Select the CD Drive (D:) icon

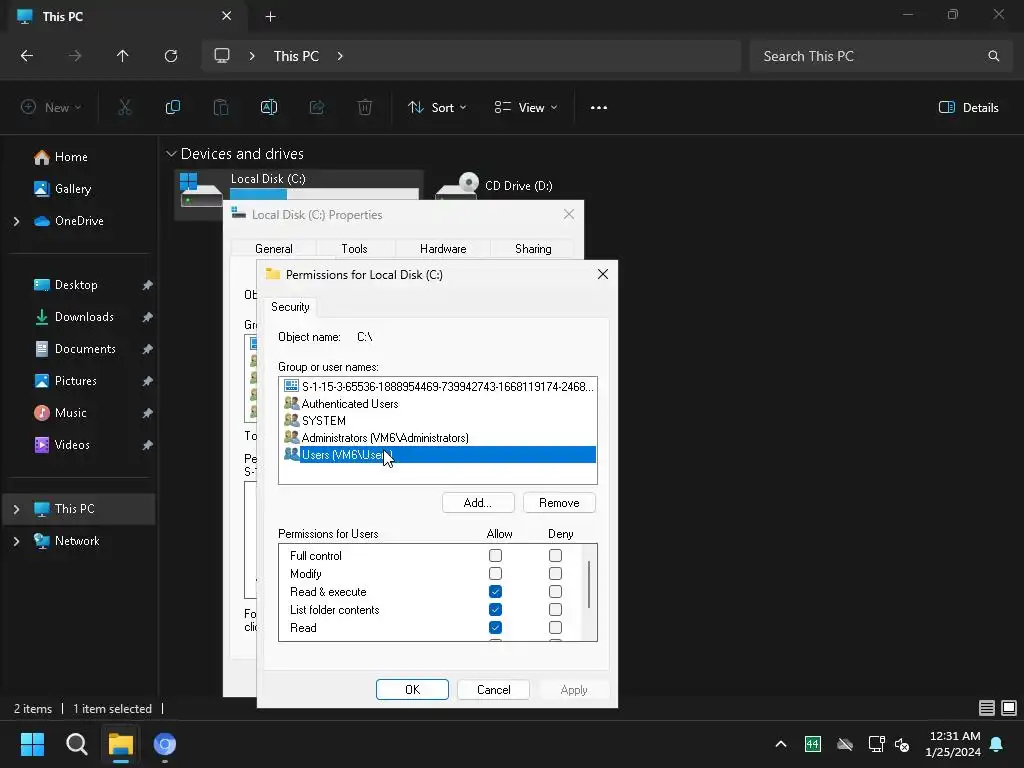(458, 185)
